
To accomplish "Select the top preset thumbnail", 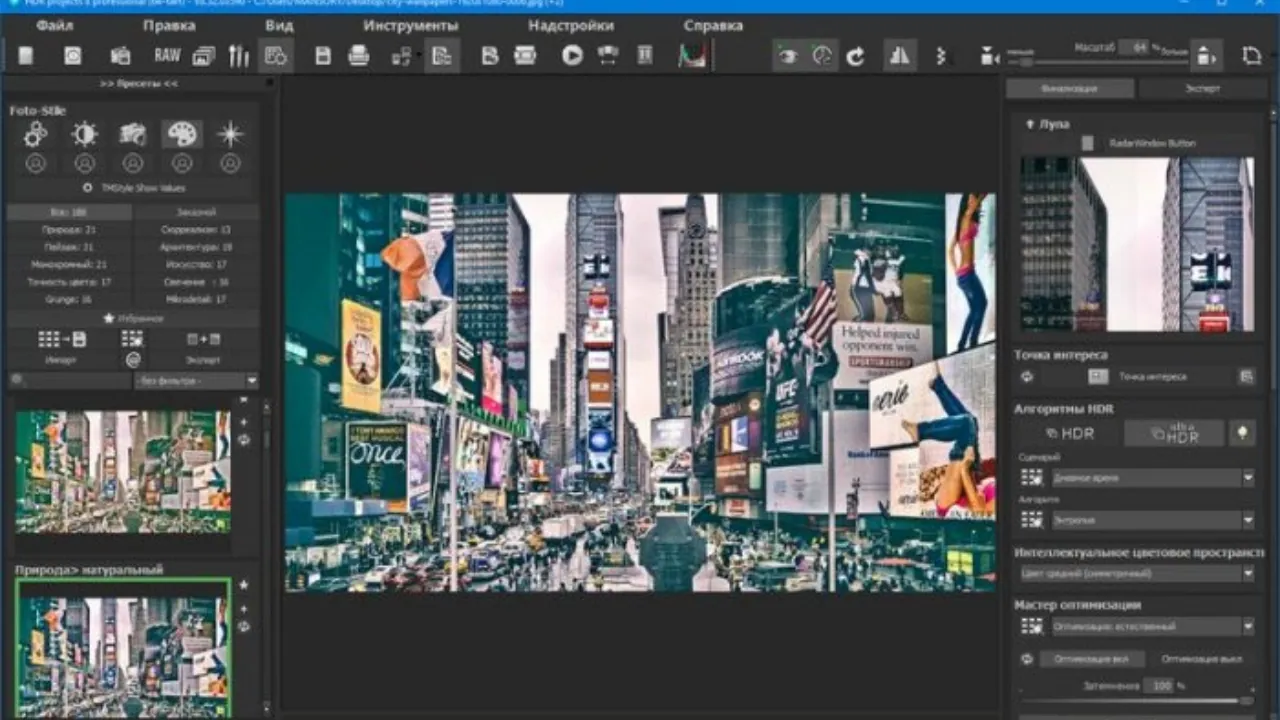I will [x=123, y=471].
